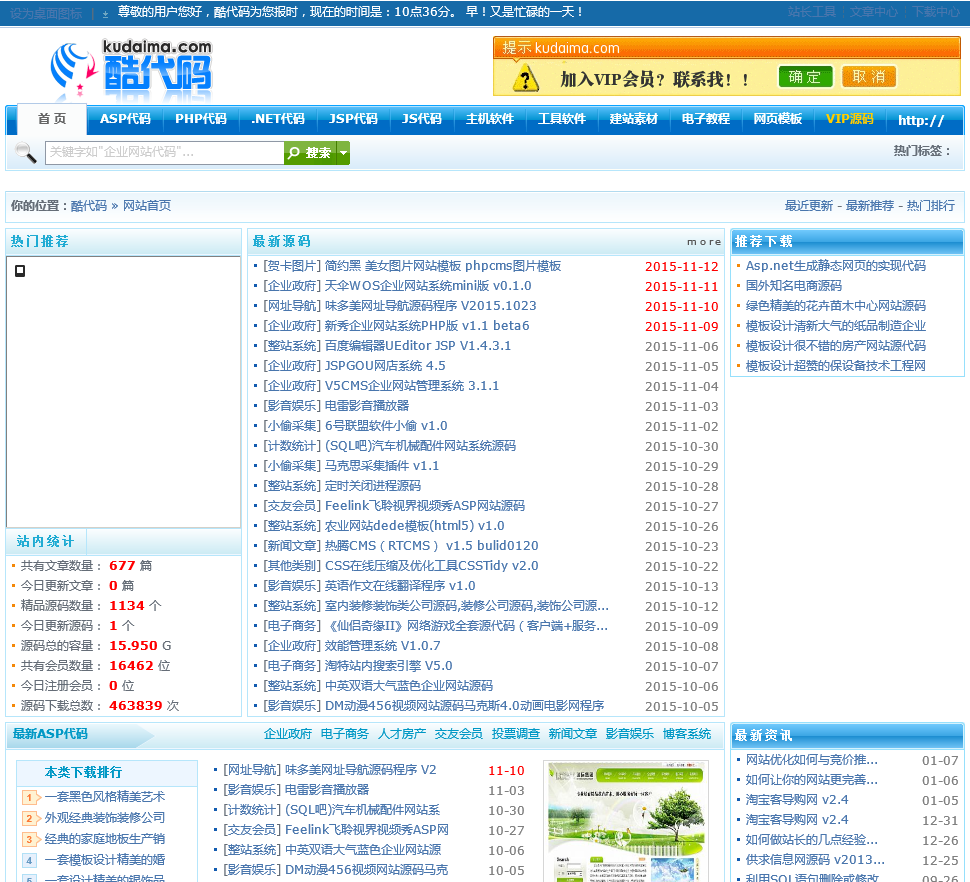Screen dimensions: 970x882
Task: Open the PHP代码 navigation tab
Action: point(200,119)
